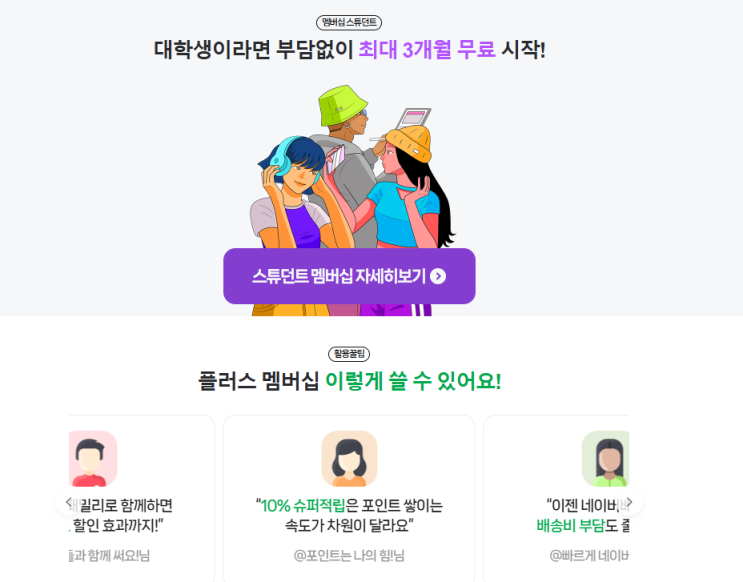Click the 배송비 부담 green text
The width and height of the screenshot is (743, 582).
pyautogui.click(x=571, y=526)
